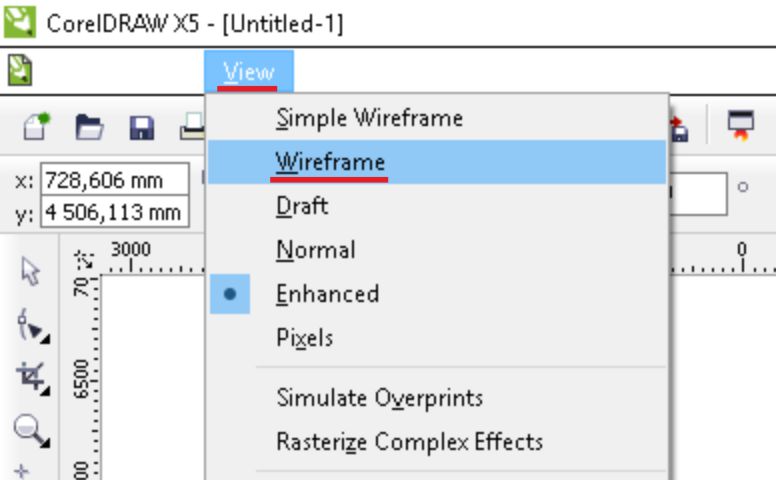This screenshot has height=480, width=776.
Task: Click the Application Launcher icon at toolbar right
Action: 741,126
